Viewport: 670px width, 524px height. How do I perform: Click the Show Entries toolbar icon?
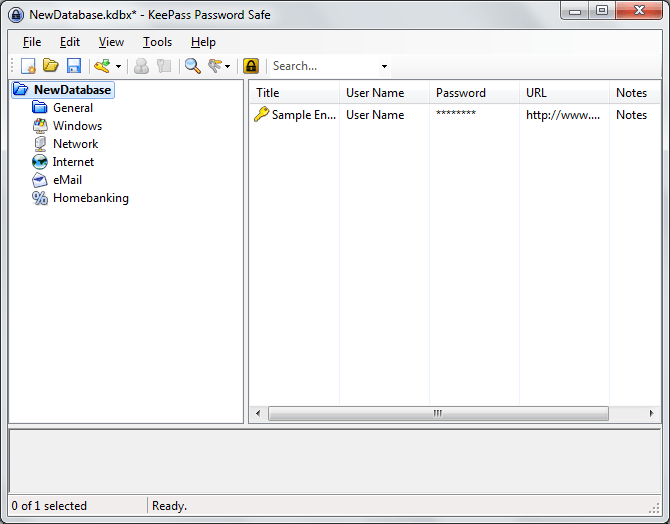pos(214,66)
